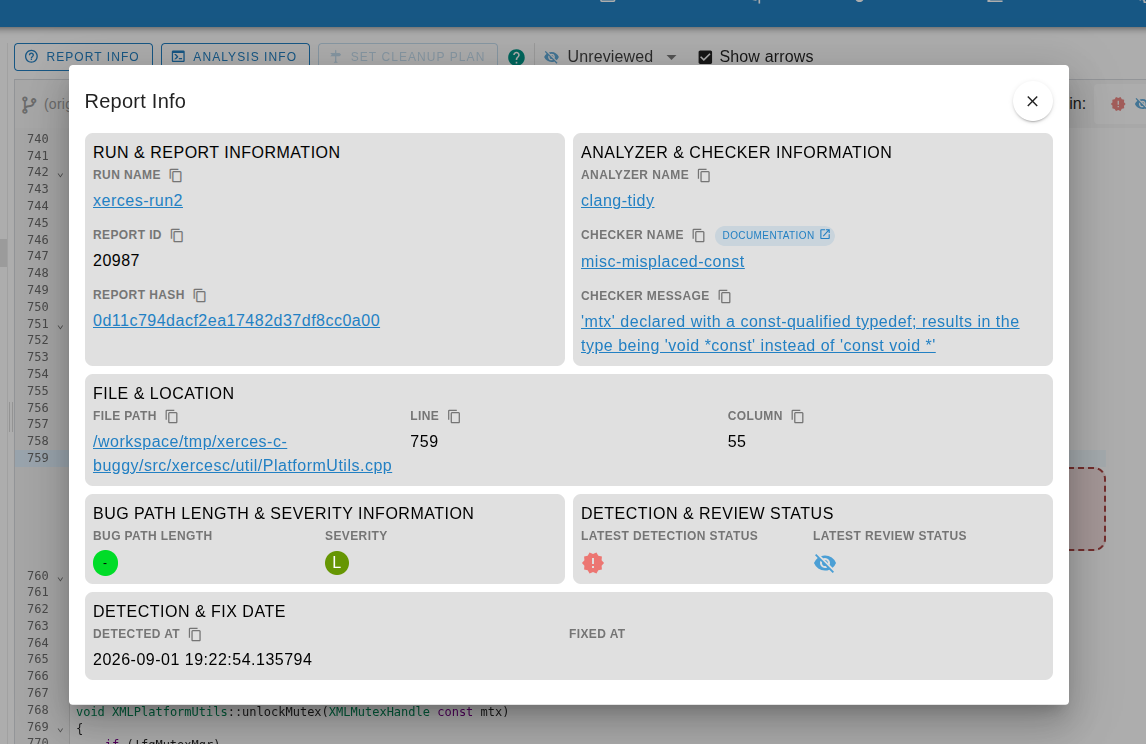Image resolution: width=1146 pixels, height=744 pixels.
Task: Click report ID value 20987
Action: (x=116, y=261)
